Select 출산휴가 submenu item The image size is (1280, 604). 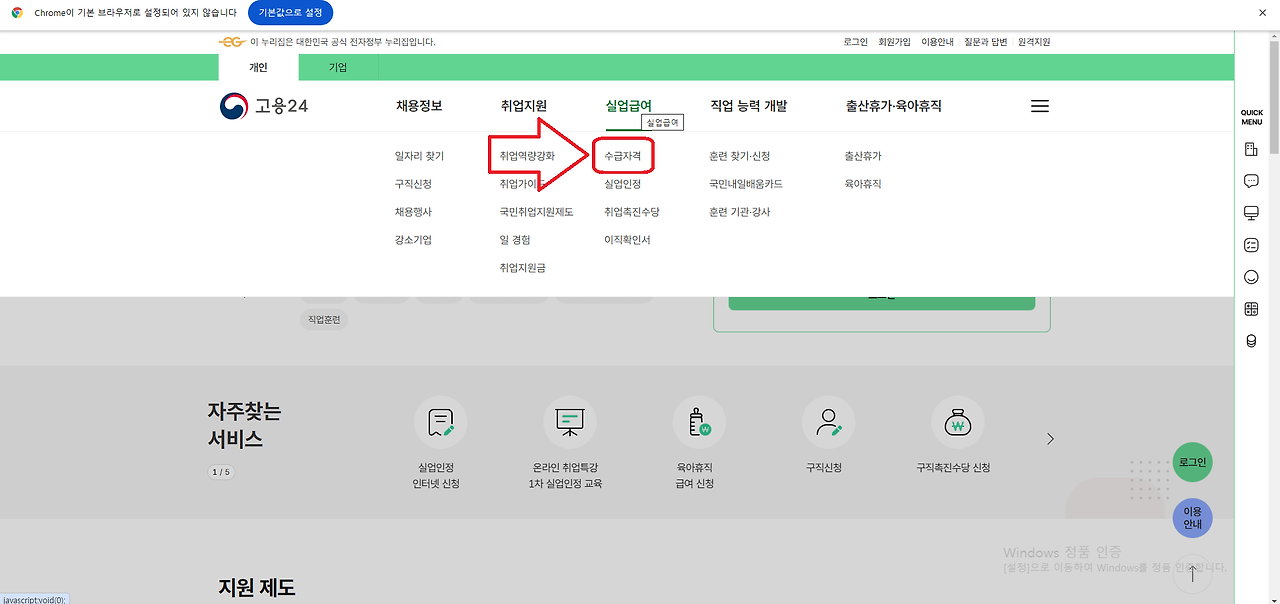[863, 156]
